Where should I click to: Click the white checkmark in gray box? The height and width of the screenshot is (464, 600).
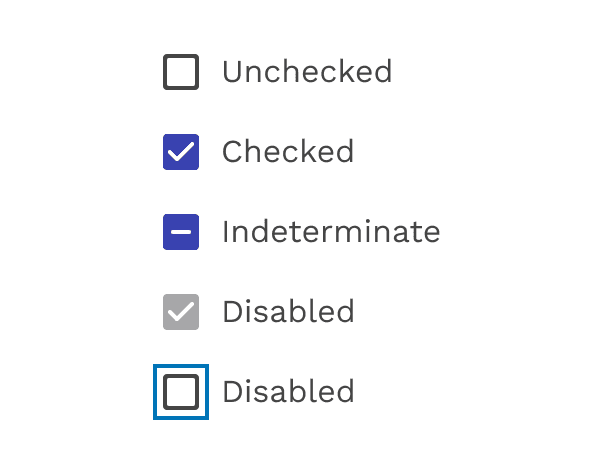181,312
